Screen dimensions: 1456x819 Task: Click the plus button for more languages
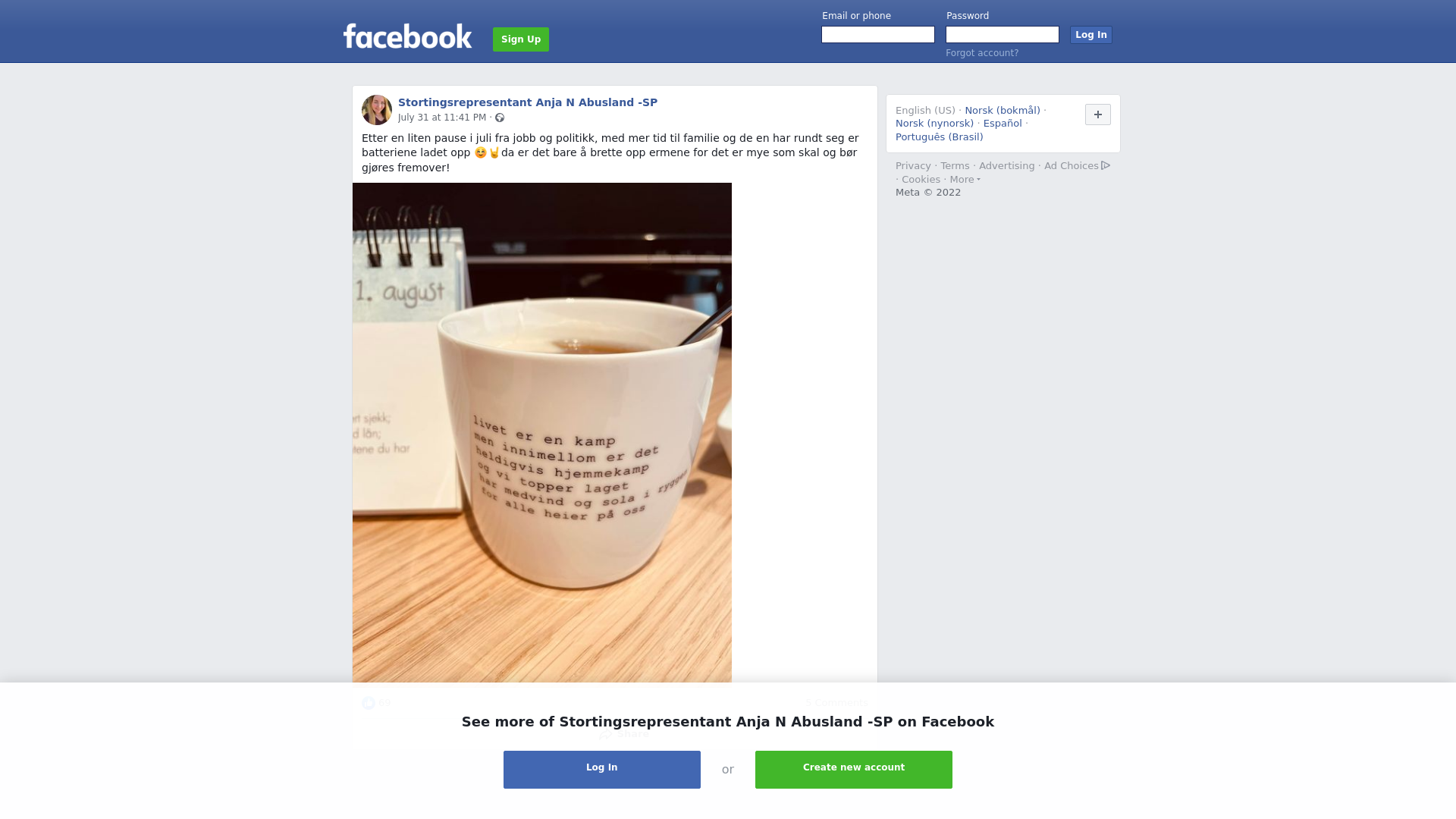1097,115
